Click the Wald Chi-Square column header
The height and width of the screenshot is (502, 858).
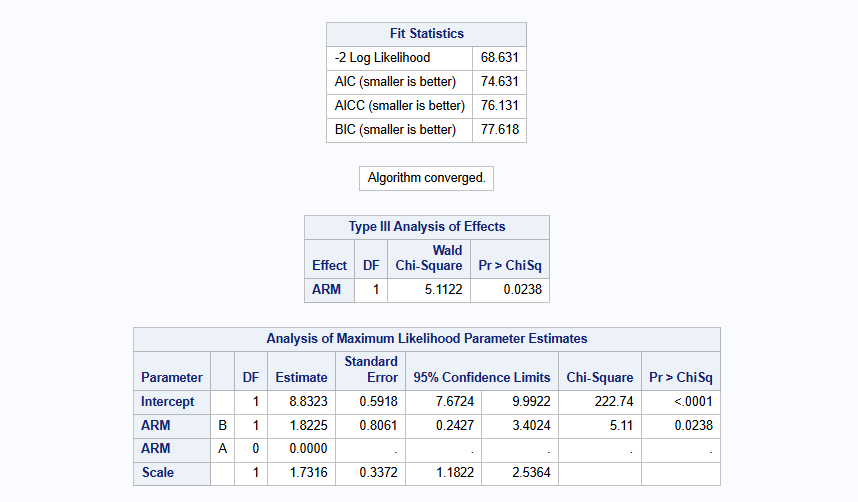pyautogui.click(x=427, y=258)
